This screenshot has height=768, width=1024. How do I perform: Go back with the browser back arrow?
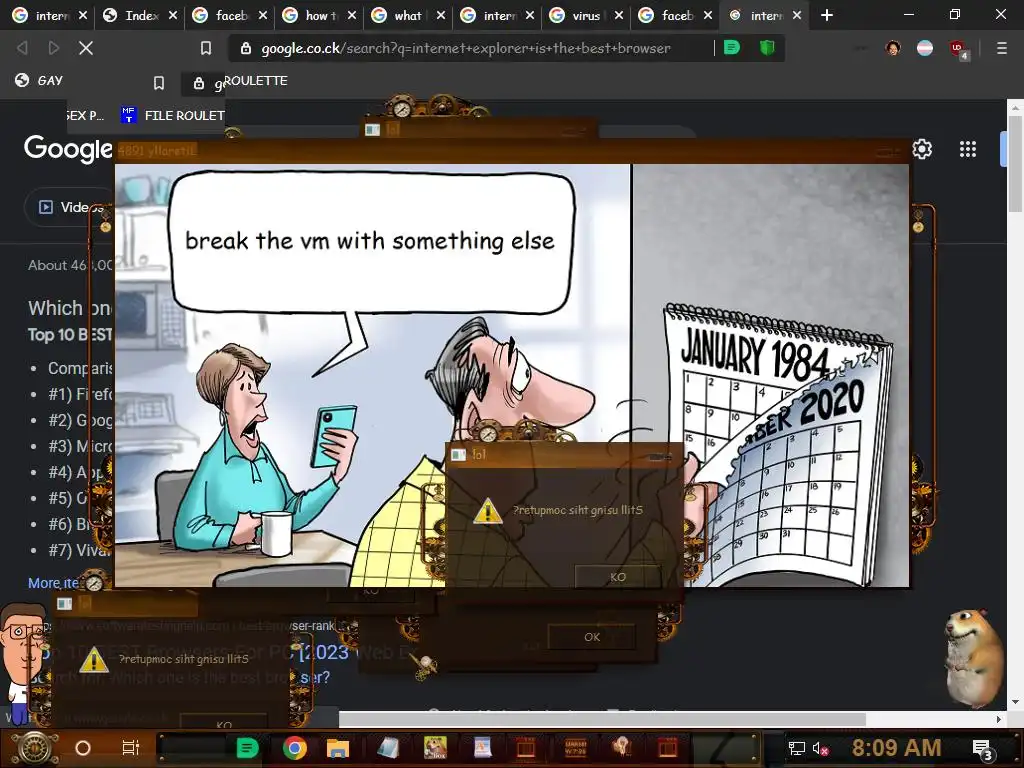tap(22, 48)
